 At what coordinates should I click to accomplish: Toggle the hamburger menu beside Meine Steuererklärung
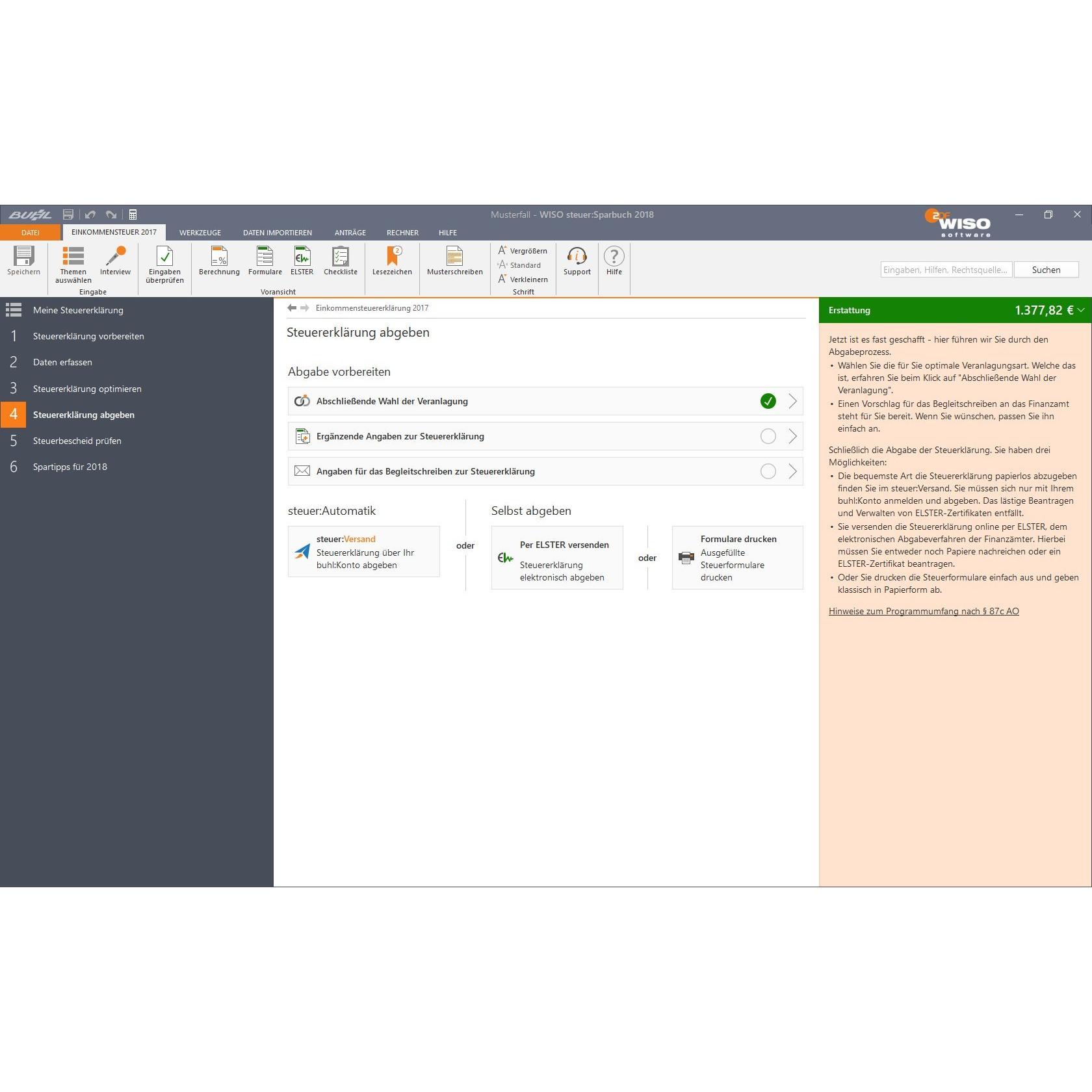point(14,310)
